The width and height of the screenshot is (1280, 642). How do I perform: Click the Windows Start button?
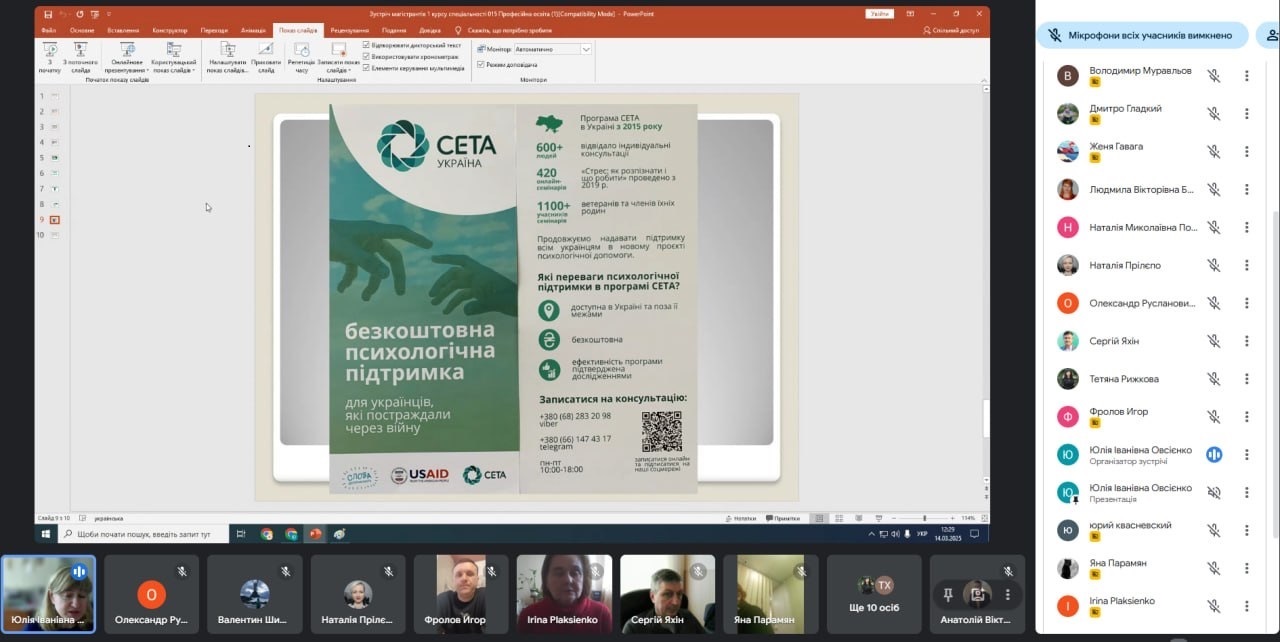click(x=46, y=534)
